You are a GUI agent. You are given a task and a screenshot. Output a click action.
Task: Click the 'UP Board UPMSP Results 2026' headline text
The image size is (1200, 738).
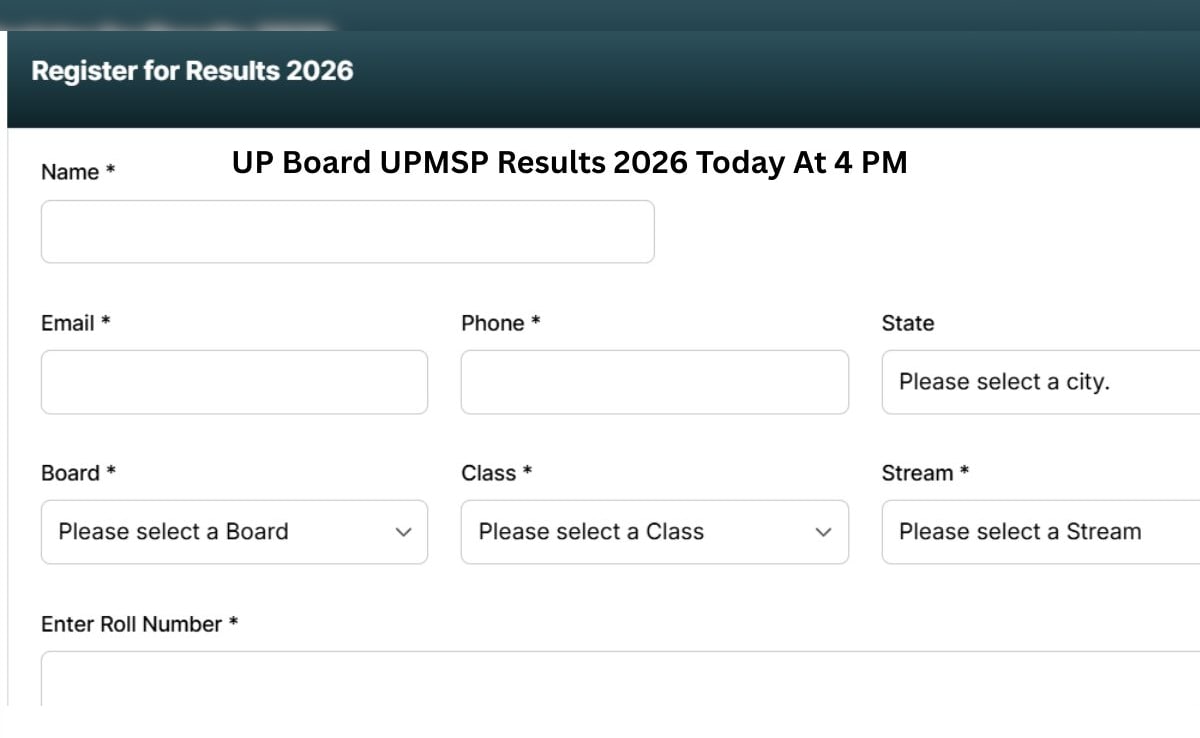569,162
